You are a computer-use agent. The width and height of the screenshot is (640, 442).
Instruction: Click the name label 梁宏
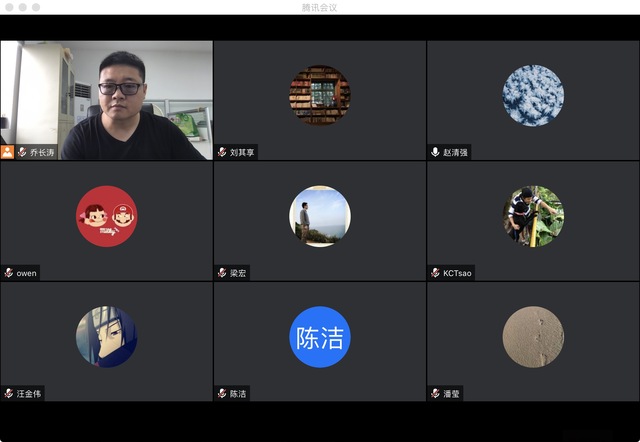(238, 273)
